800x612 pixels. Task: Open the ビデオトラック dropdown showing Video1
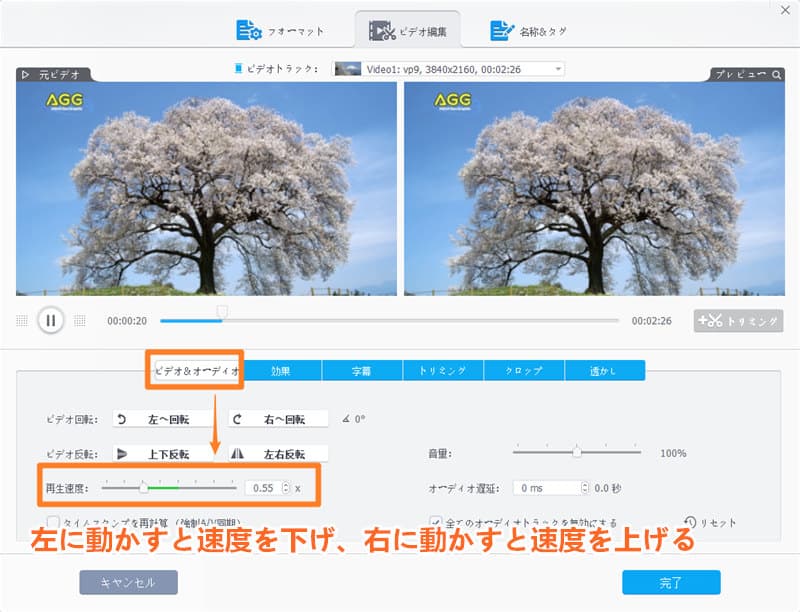coord(557,69)
